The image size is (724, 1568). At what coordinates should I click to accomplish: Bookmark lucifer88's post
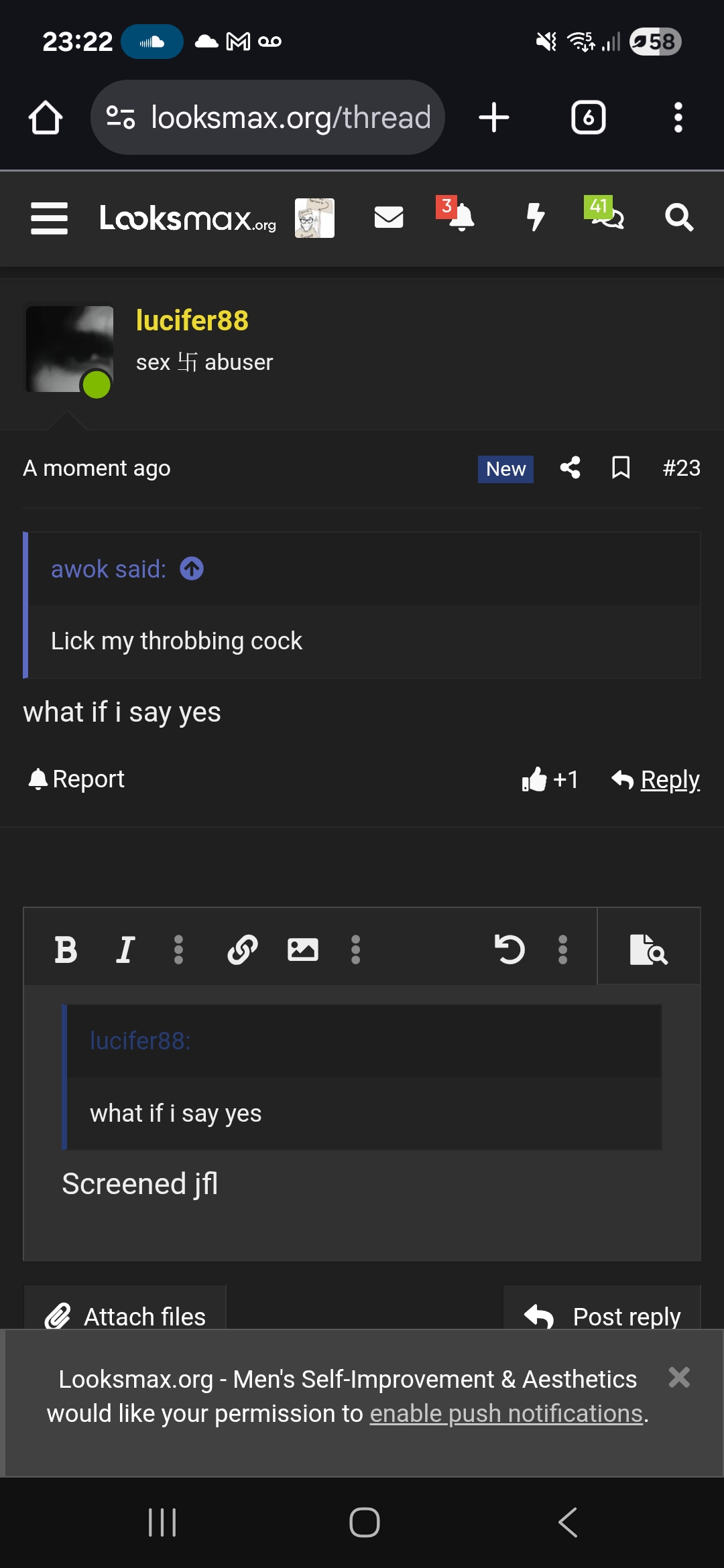[x=621, y=468]
